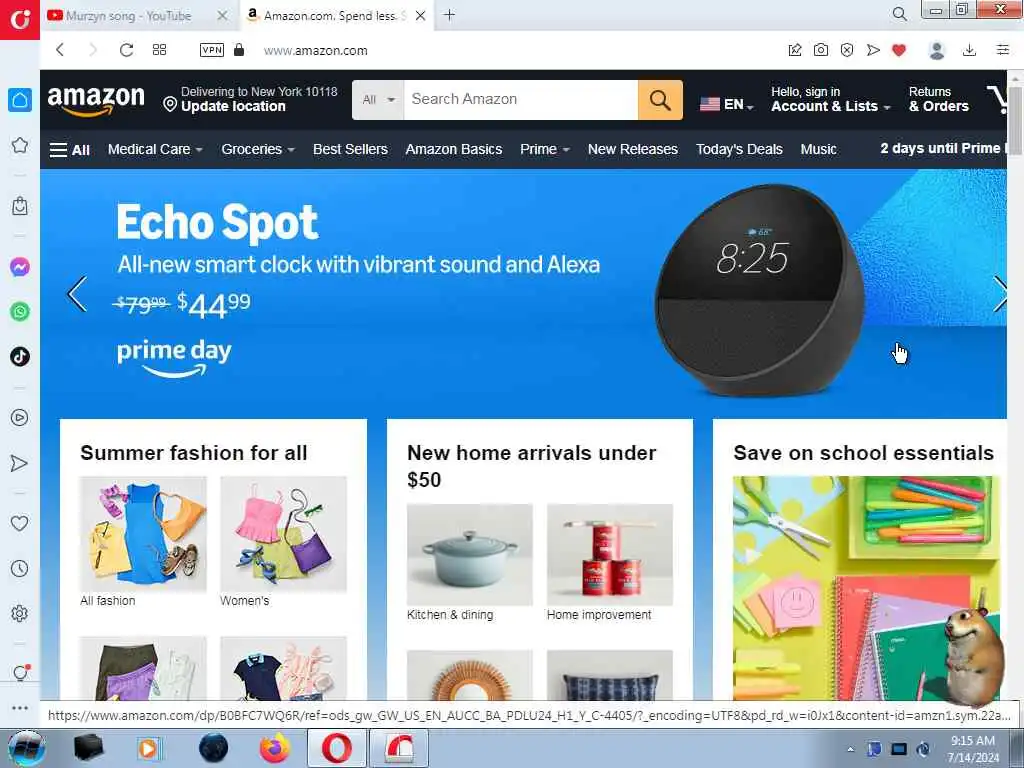Click the browser snapshot camera icon
This screenshot has width=1024, height=768.
click(821, 50)
